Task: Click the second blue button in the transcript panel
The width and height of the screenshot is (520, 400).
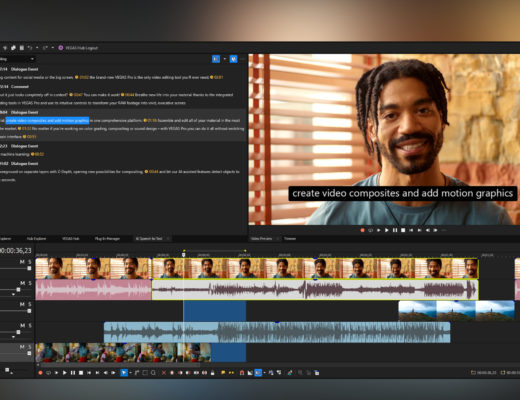Action: [233, 59]
